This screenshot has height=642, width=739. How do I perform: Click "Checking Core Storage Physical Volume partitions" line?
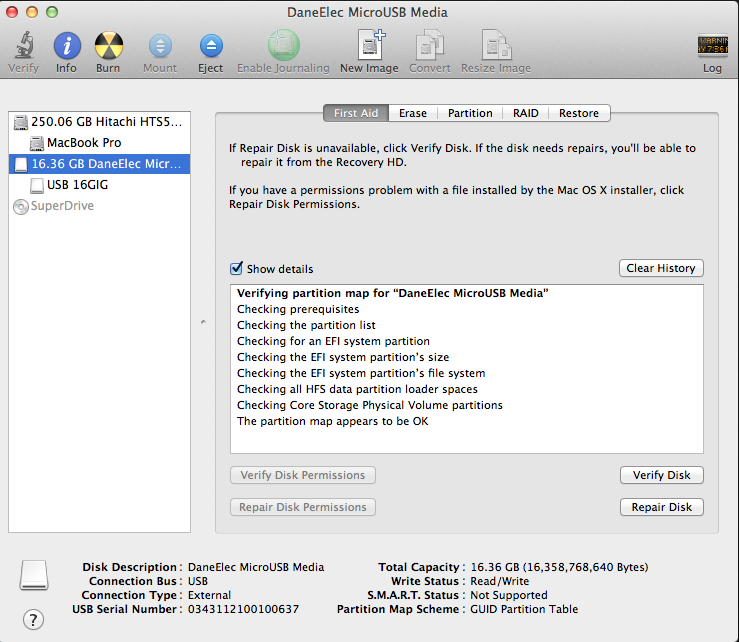point(370,405)
